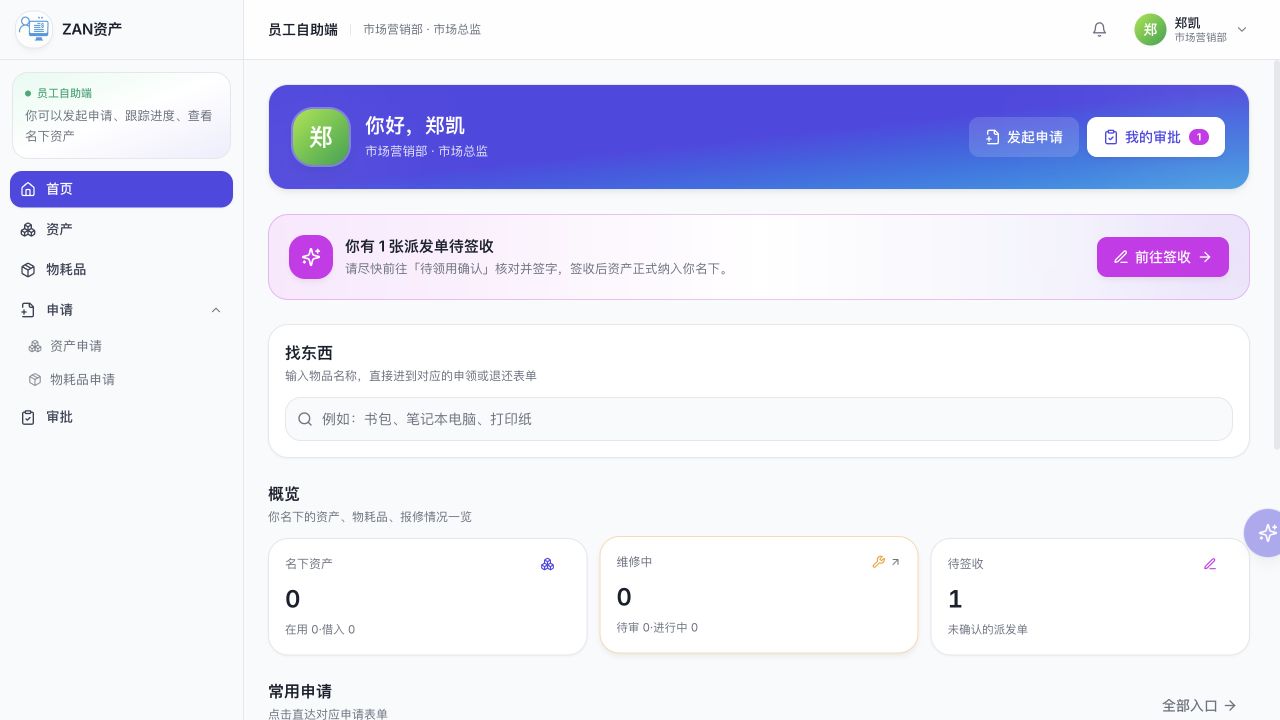Click the 前往签收 button

pyautogui.click(x=1163, y=257)
